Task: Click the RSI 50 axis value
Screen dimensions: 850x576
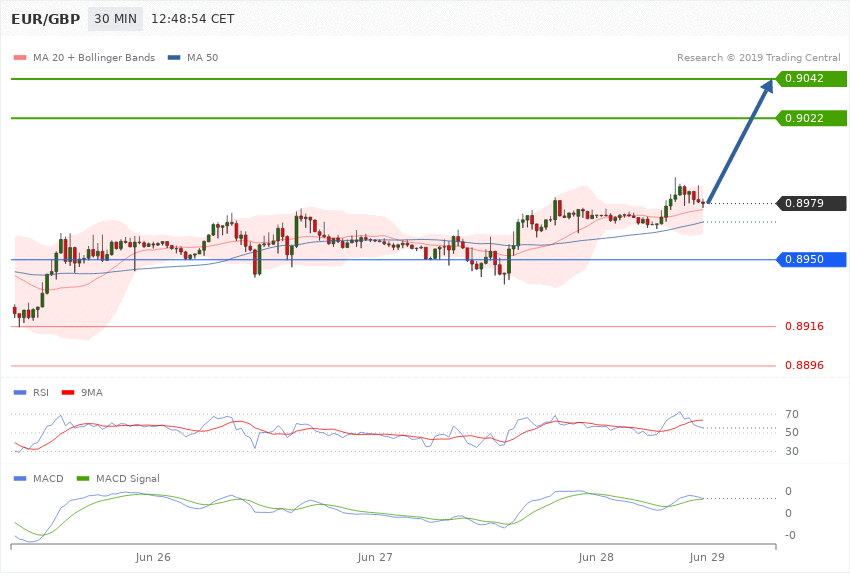Action: (791, 432)
